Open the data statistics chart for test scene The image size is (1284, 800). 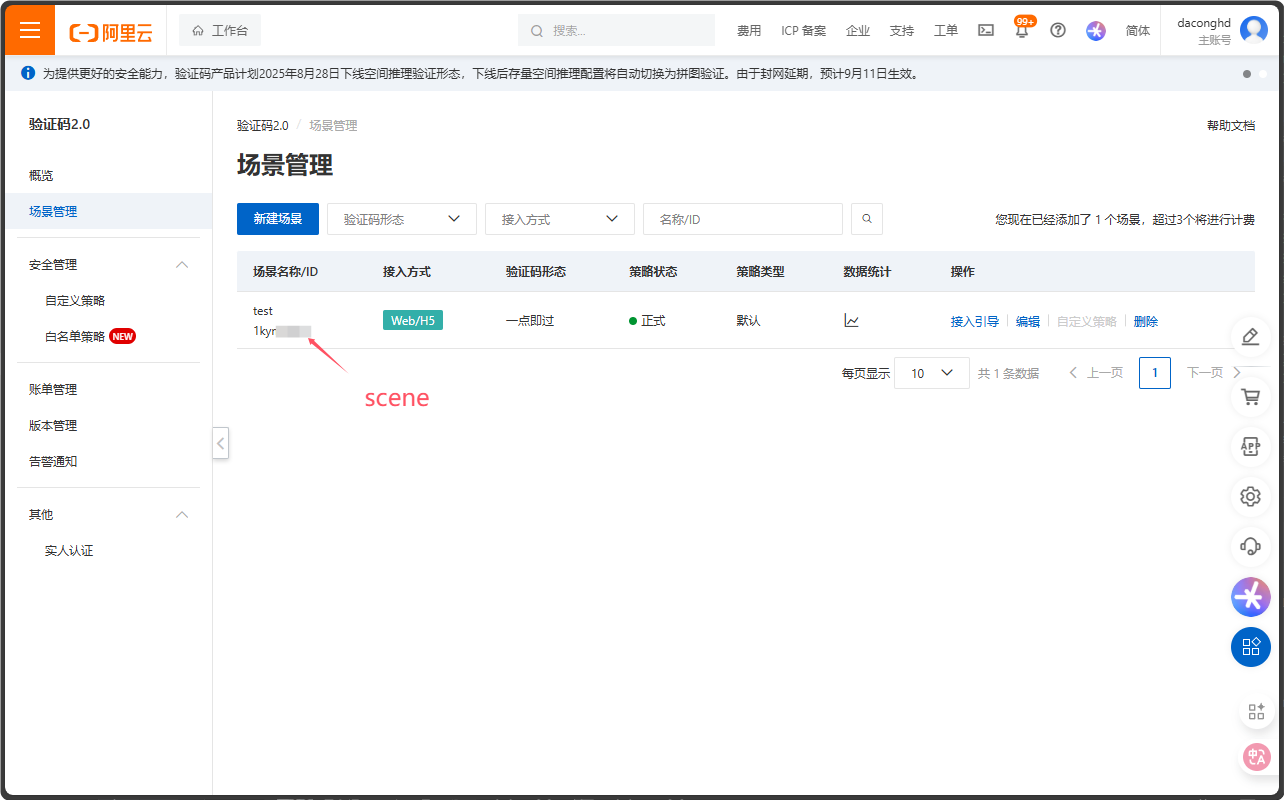tap(851, 320)
